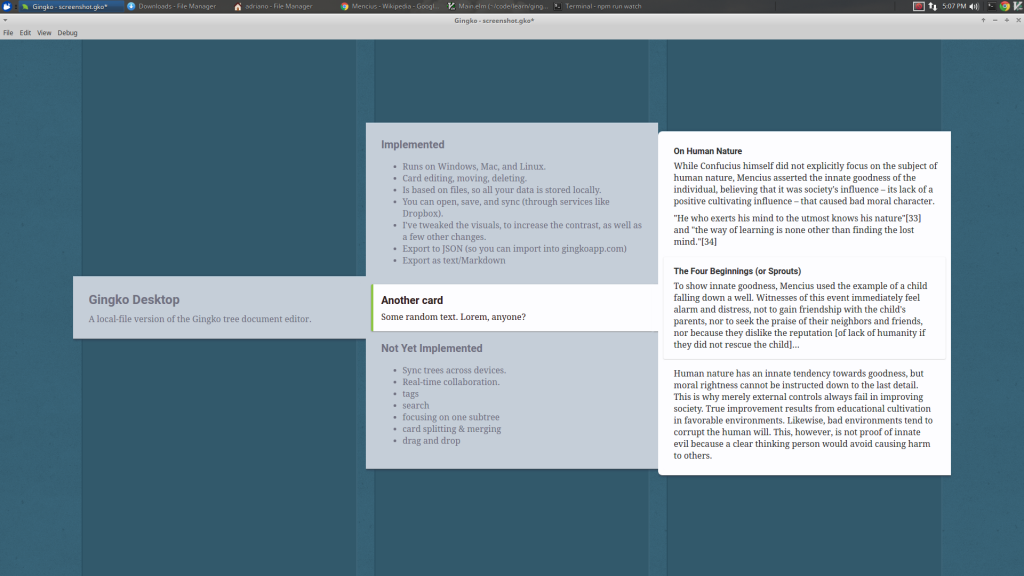Open the View menu
Image resolution: width=1024 pixels, height=576 pixels.
tap(44, 33)
